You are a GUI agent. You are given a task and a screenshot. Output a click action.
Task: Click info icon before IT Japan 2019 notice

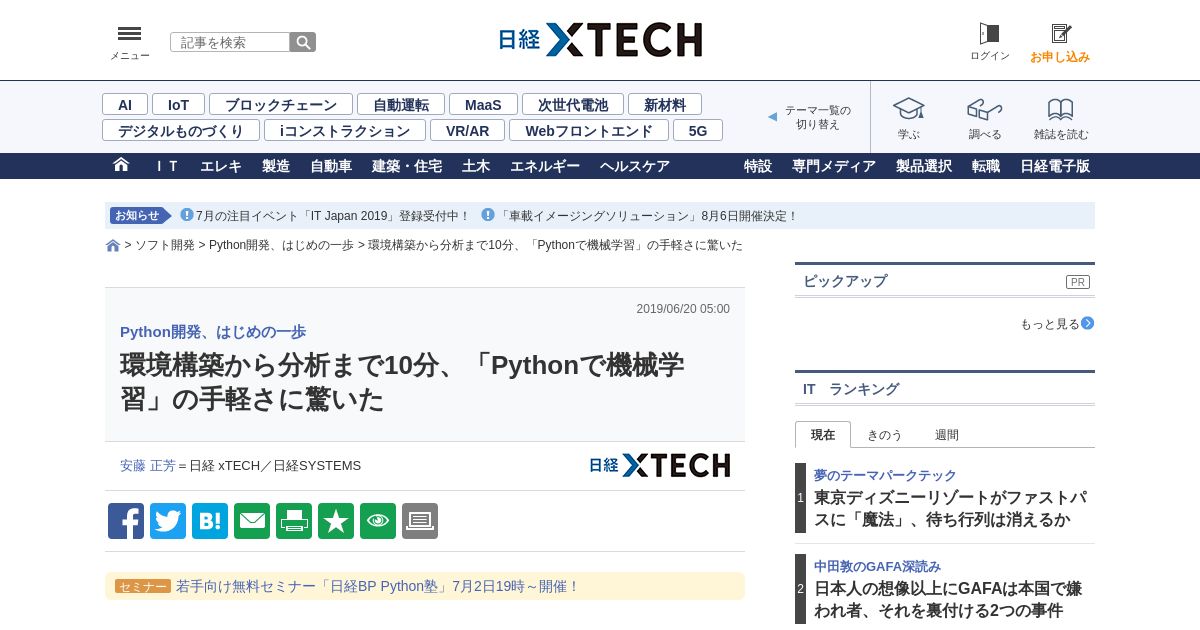[x=187, y=215]
